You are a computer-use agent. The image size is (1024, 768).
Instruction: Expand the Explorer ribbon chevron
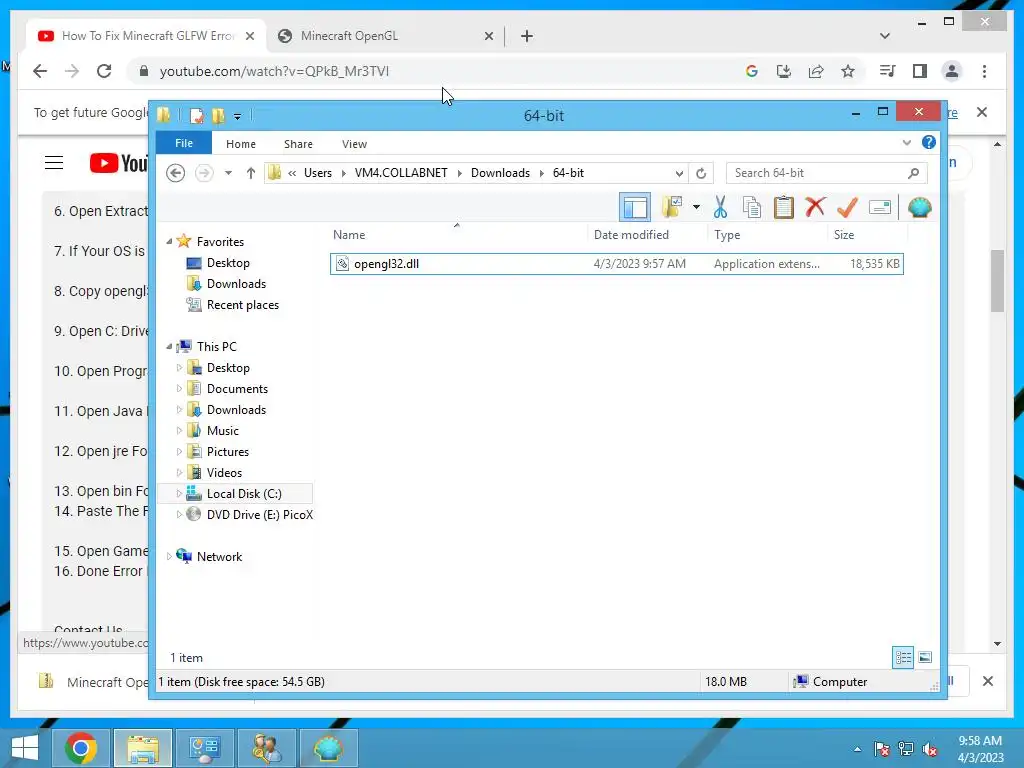click(x=906, y=142)
